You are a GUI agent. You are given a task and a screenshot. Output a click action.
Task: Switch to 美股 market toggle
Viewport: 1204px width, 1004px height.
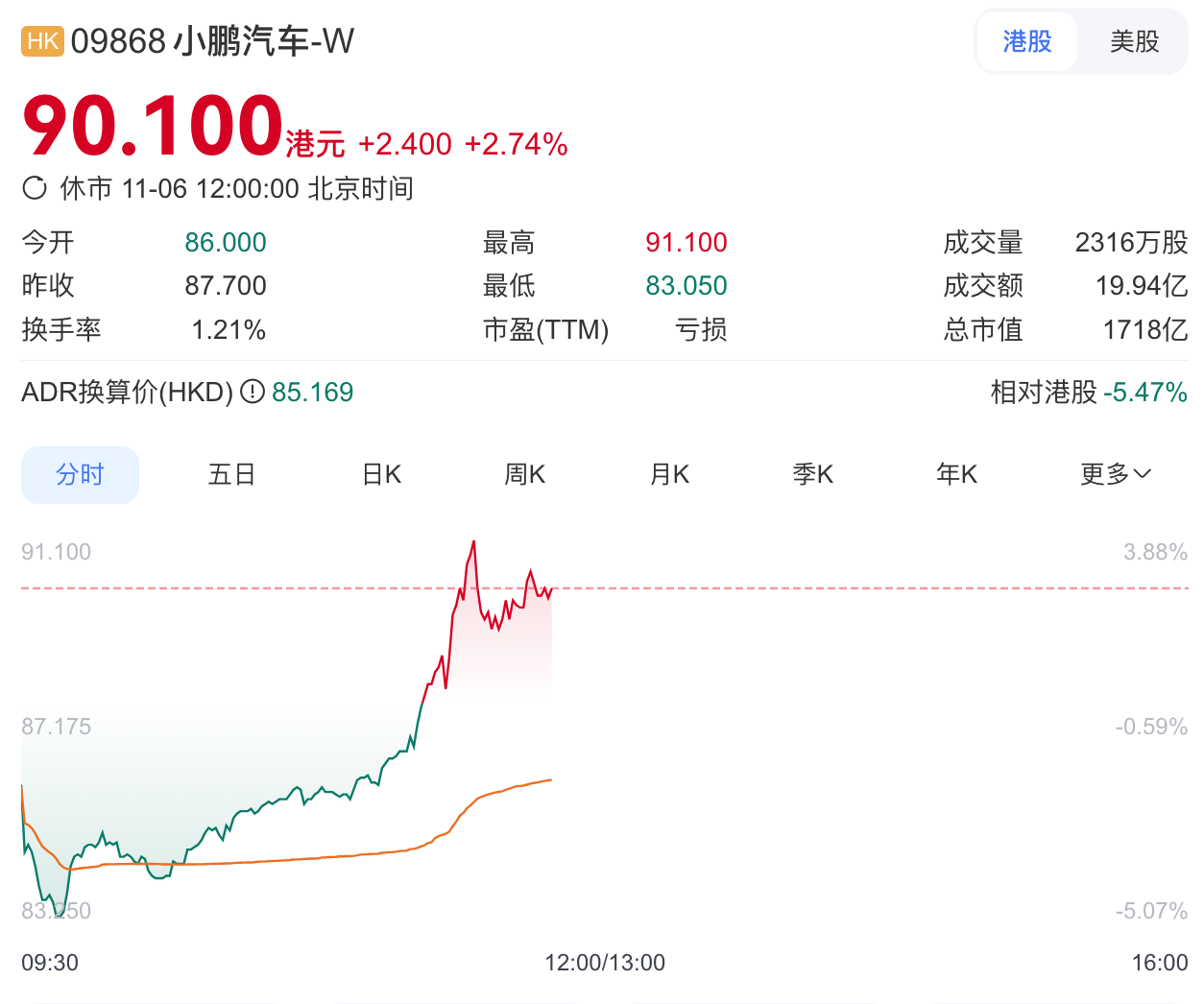tap(1134, 41)
